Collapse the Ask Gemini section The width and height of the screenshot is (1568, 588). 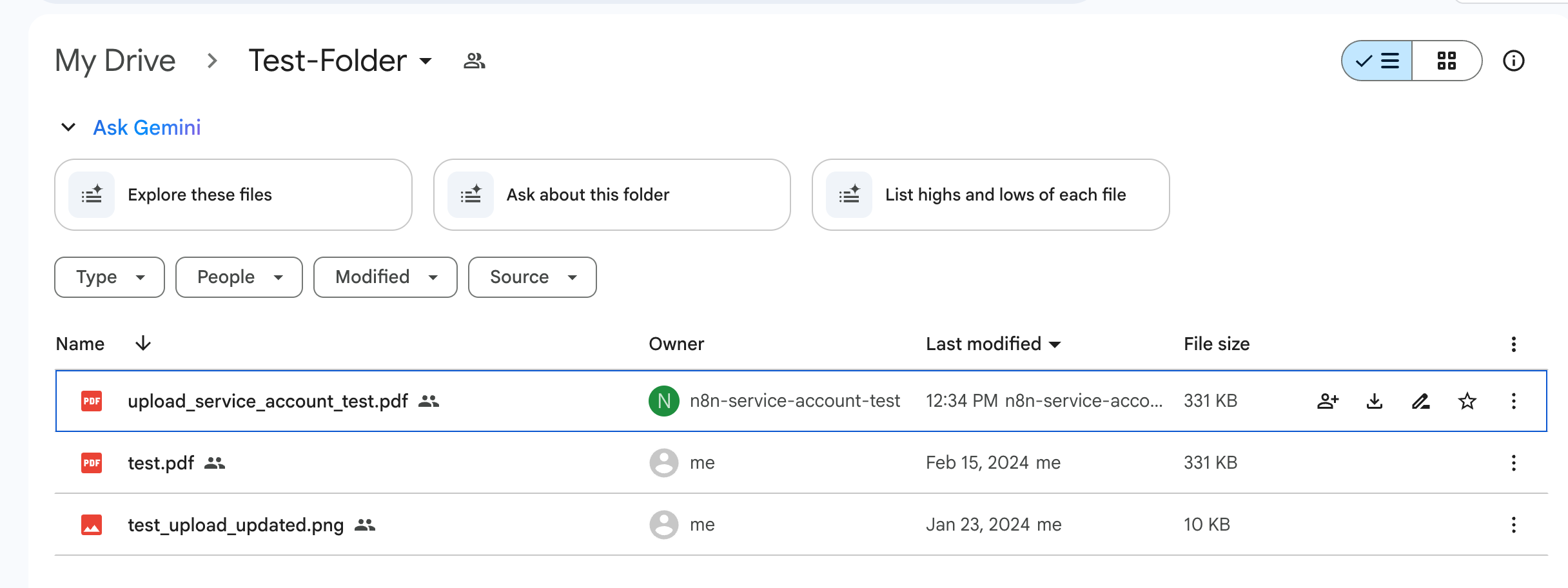click(x=68, y=128)
